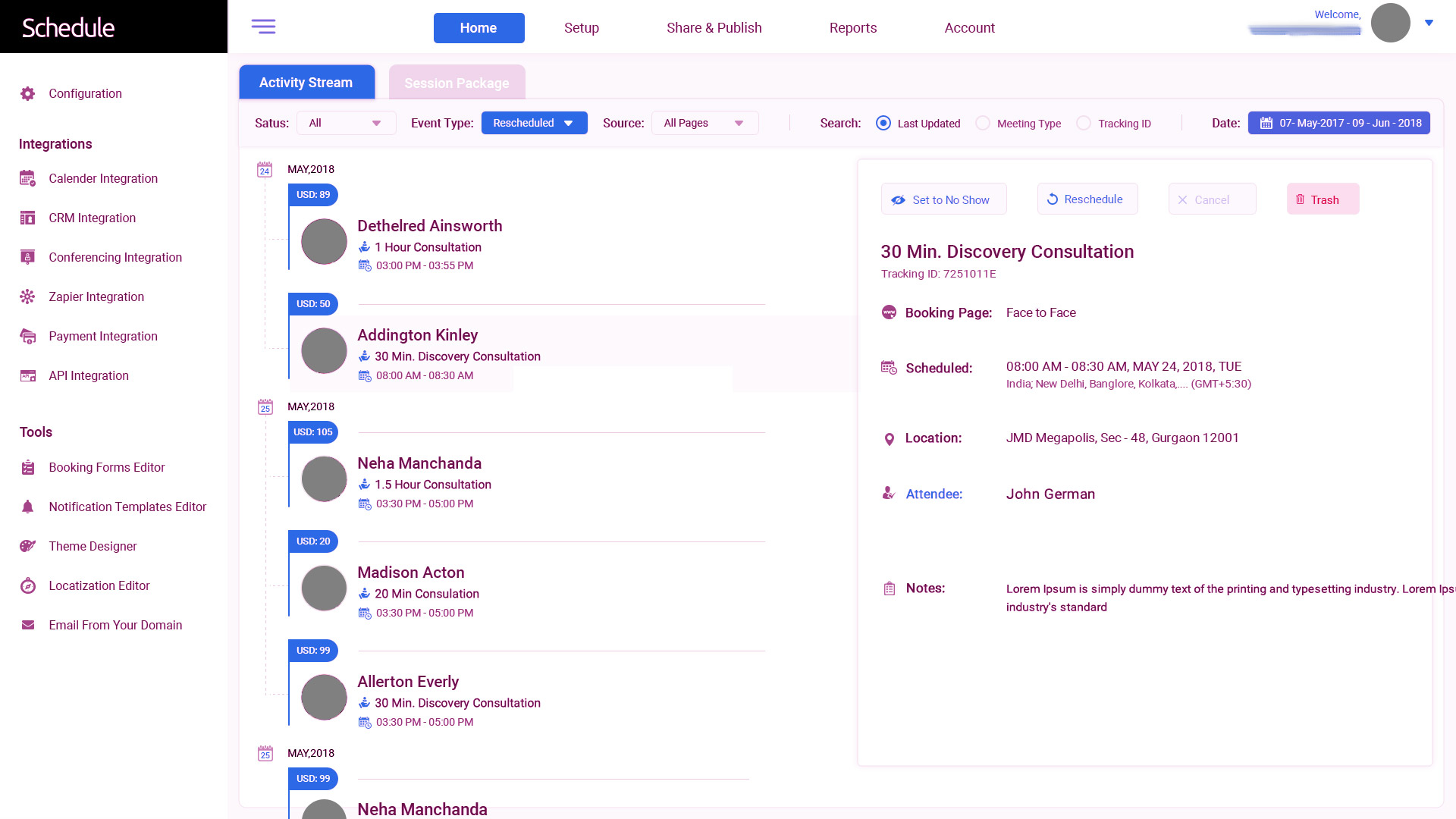Click the Payment Integration icon
1456x819 pixels.
28,336
